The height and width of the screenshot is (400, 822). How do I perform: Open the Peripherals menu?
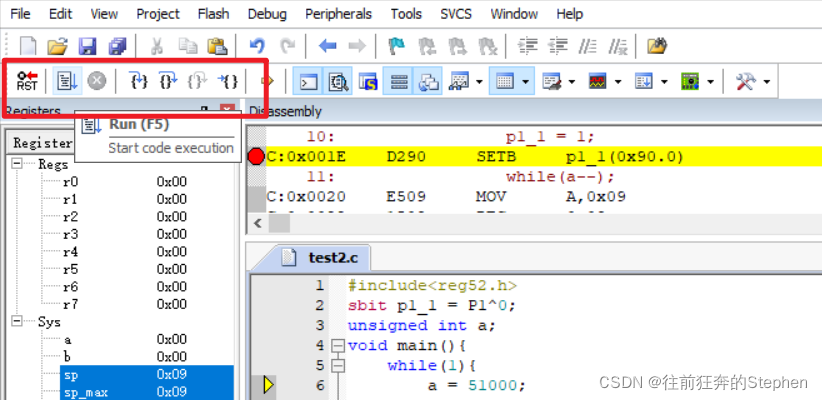(x=339, y=14)
